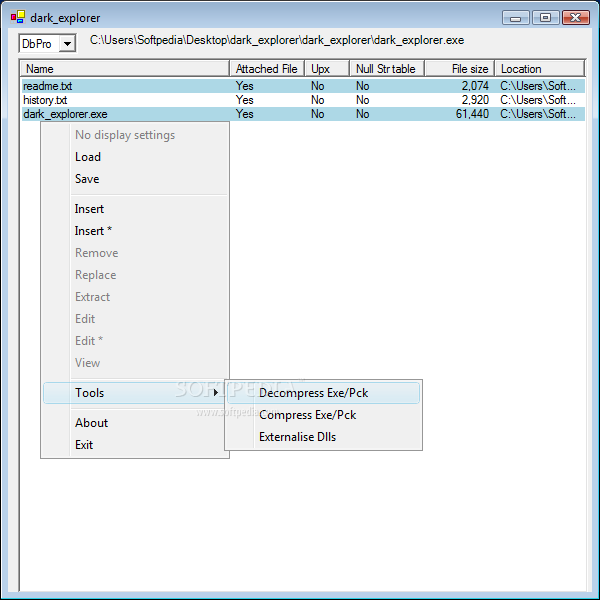Click the file size value 2,074
This screenshot has width=600, height=600.
(x=475, y=86)
